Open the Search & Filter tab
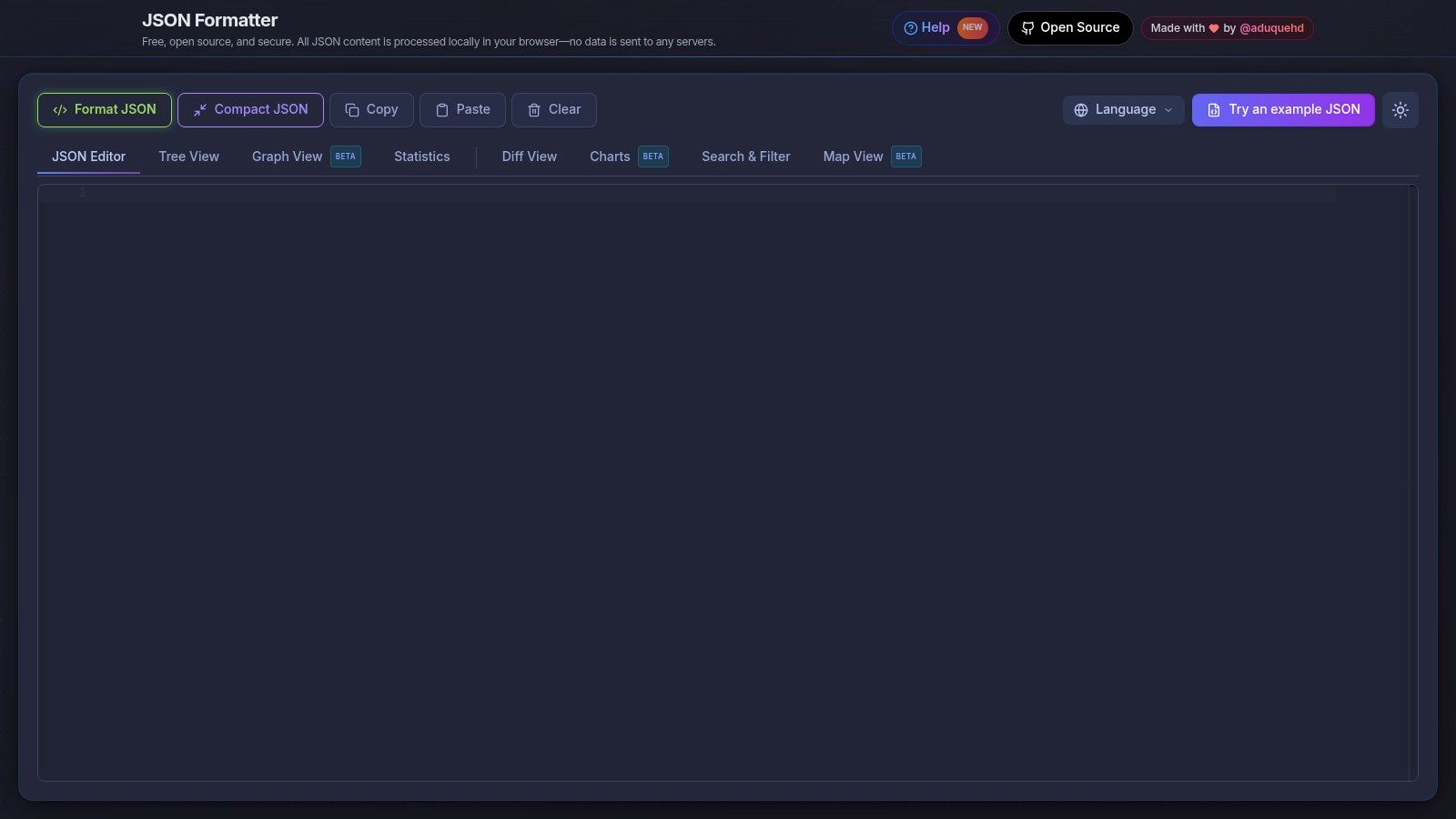 tap(745, 157)
